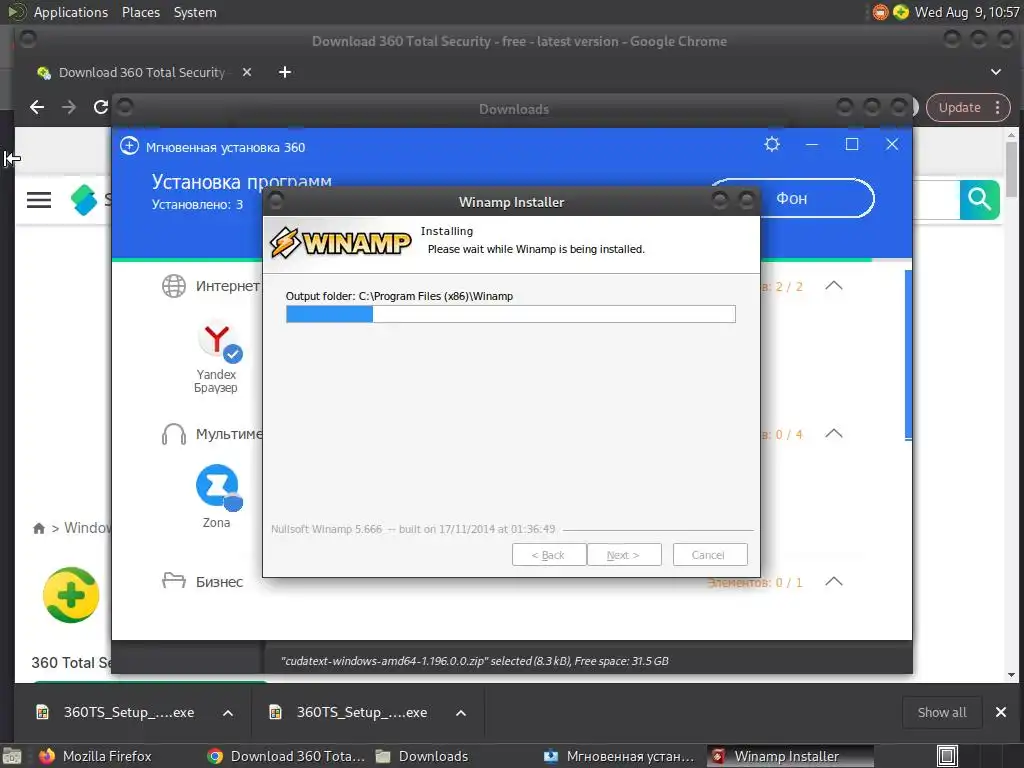1024x768 pixels.
Task: Click the home icon in breadcrumb
Action: point(39,528)
